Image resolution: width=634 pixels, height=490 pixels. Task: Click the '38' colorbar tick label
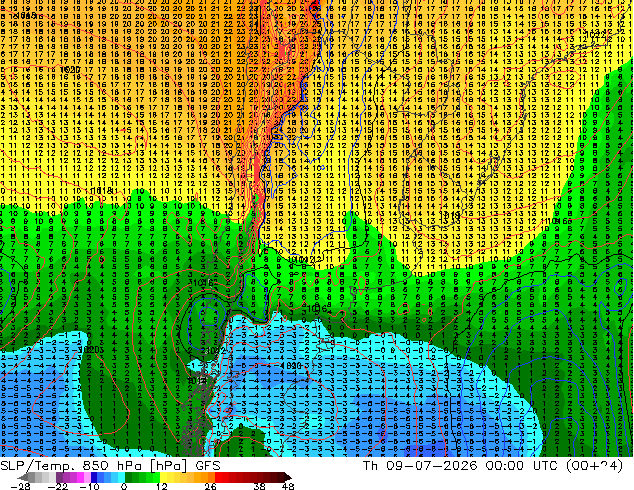(260, 486)
